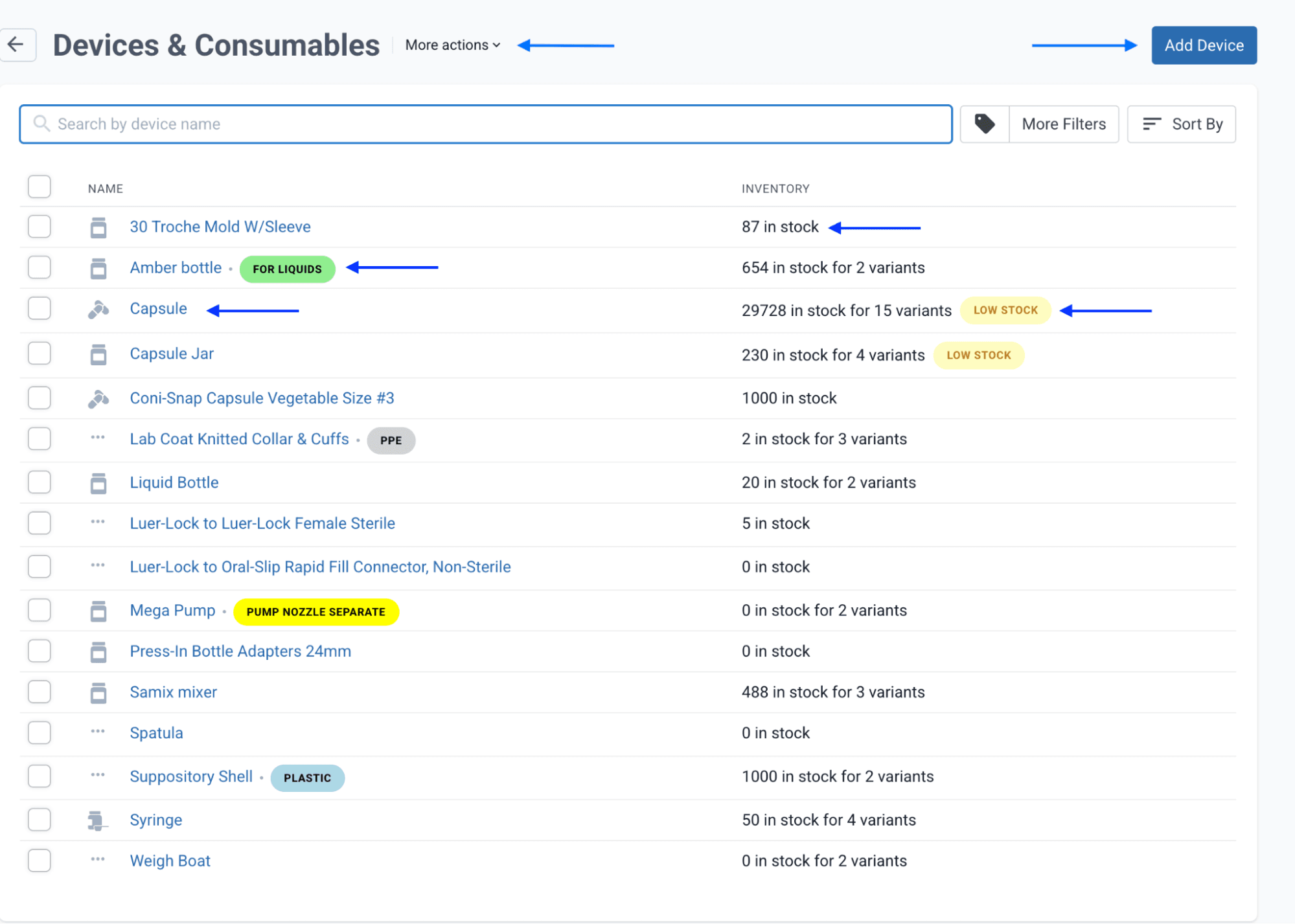
Task: Open the Sort By menu
Action: tap(1182, 124)
